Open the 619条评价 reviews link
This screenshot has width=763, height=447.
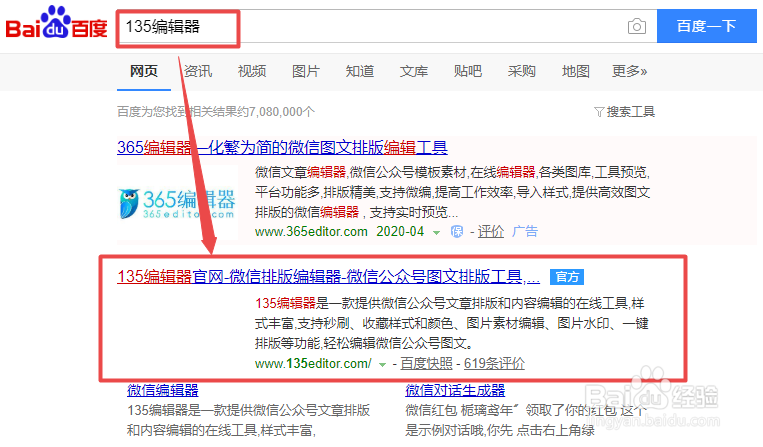pos(494,363)
